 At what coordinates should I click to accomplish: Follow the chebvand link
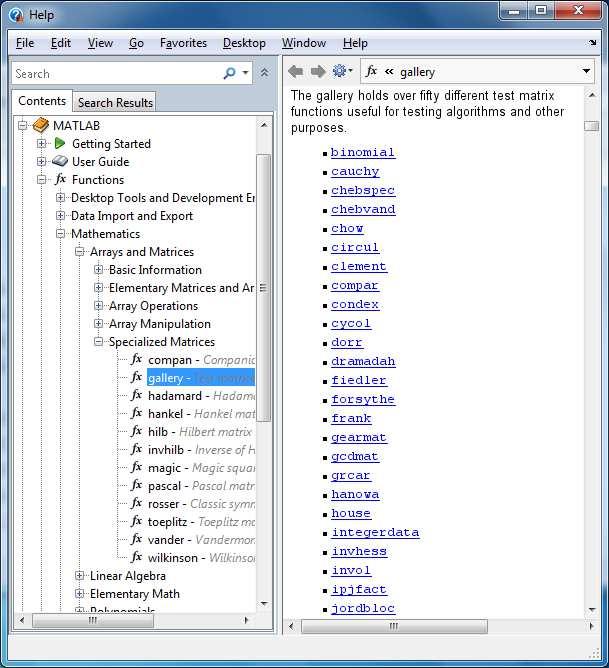(x=363, y=209)
